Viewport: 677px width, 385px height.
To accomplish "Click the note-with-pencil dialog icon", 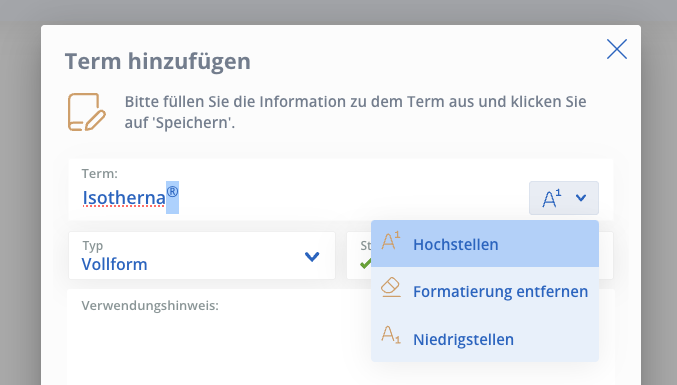I will click(x=86, y=112).
